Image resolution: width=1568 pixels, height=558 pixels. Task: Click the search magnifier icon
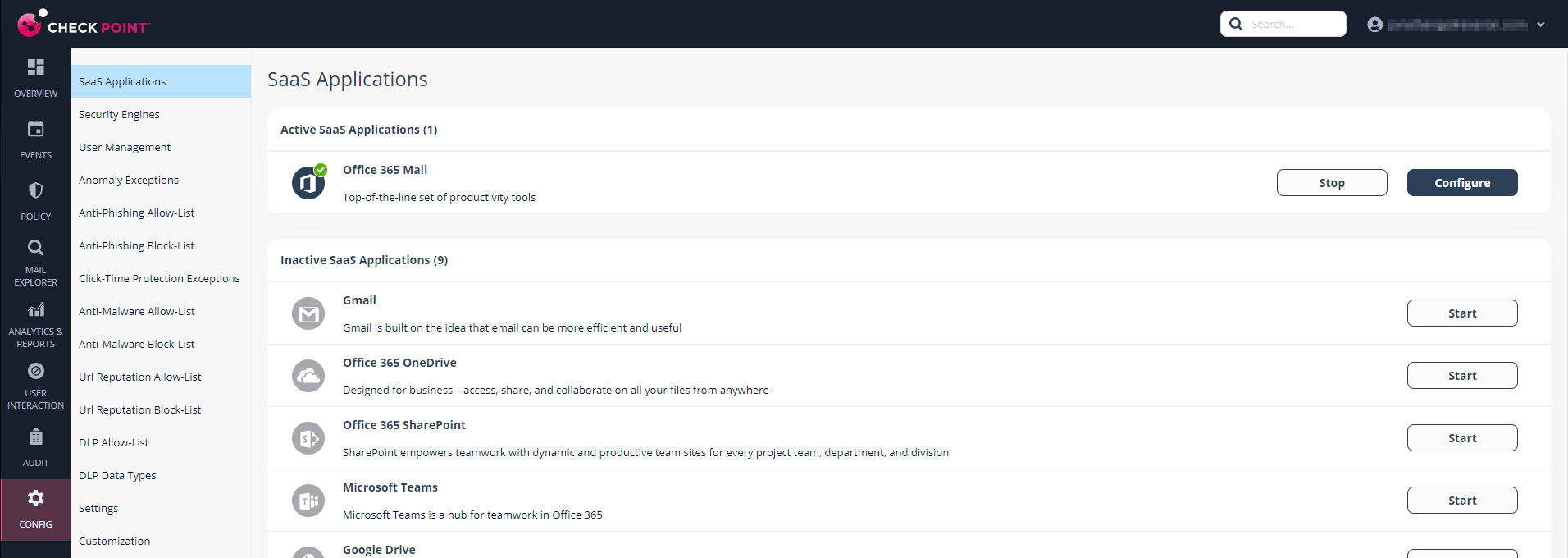(x=1236, y=24)
